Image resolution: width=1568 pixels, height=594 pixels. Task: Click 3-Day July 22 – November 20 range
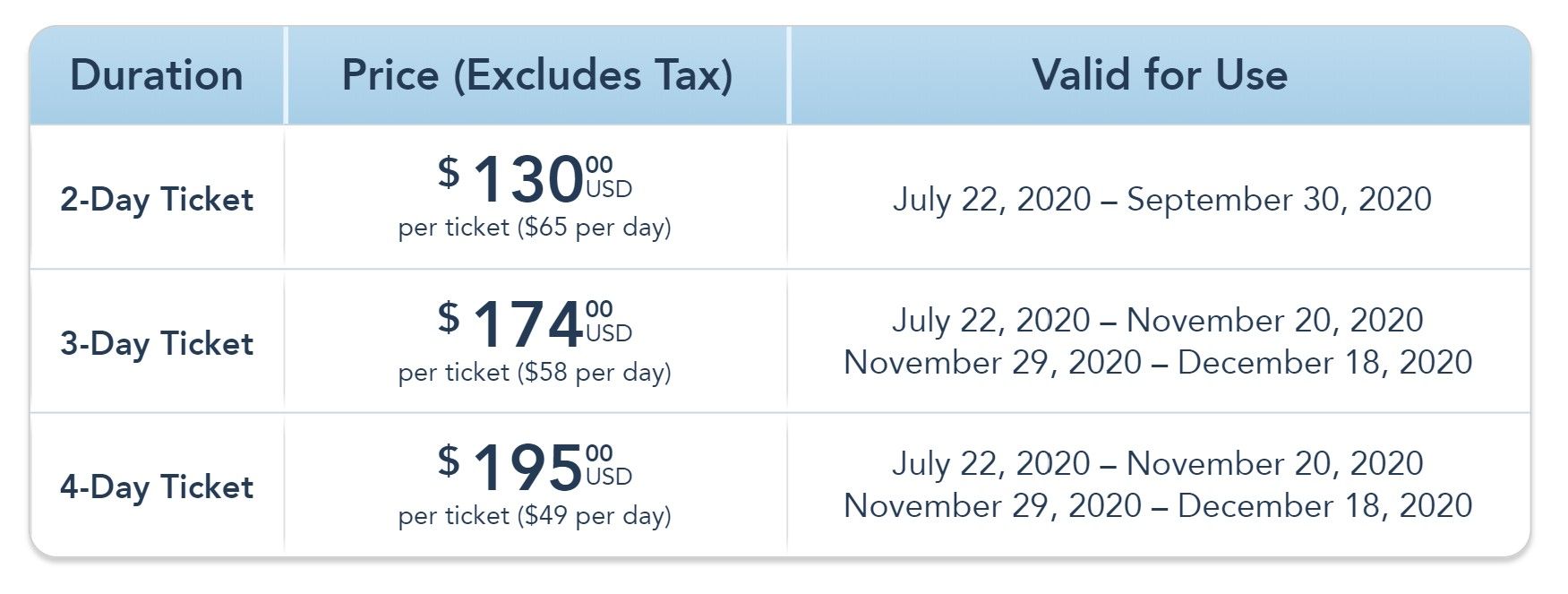[x=1157, y=320]
